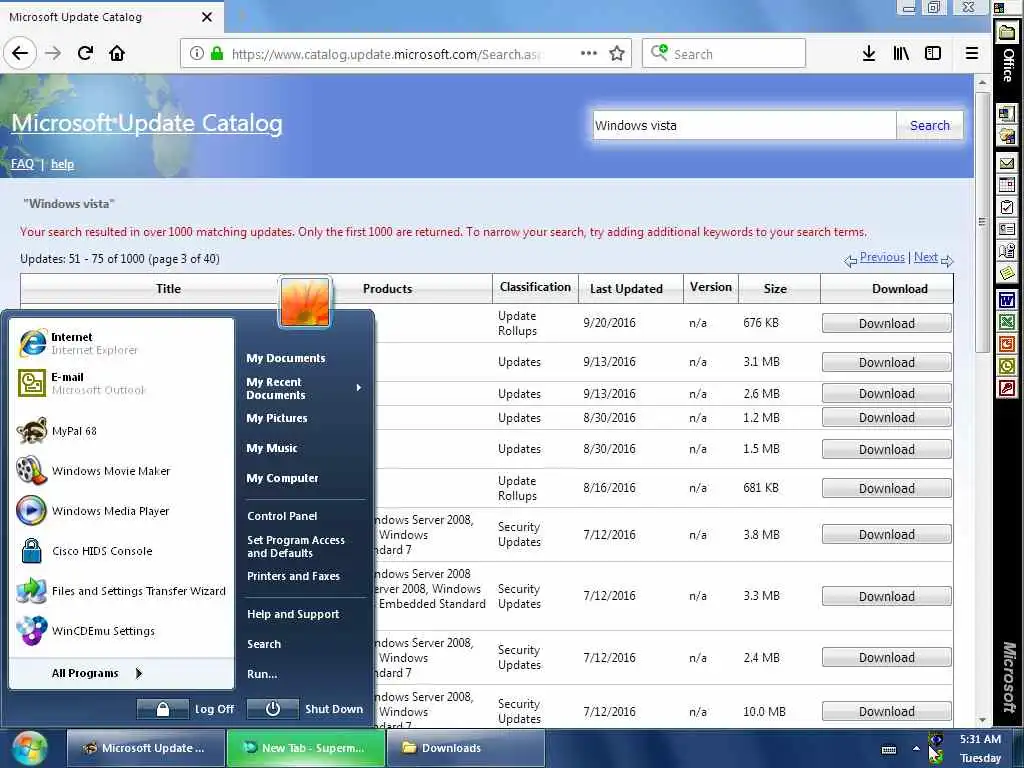
Task: Go back using the browser back arrow
Action: tap(20, 53)
